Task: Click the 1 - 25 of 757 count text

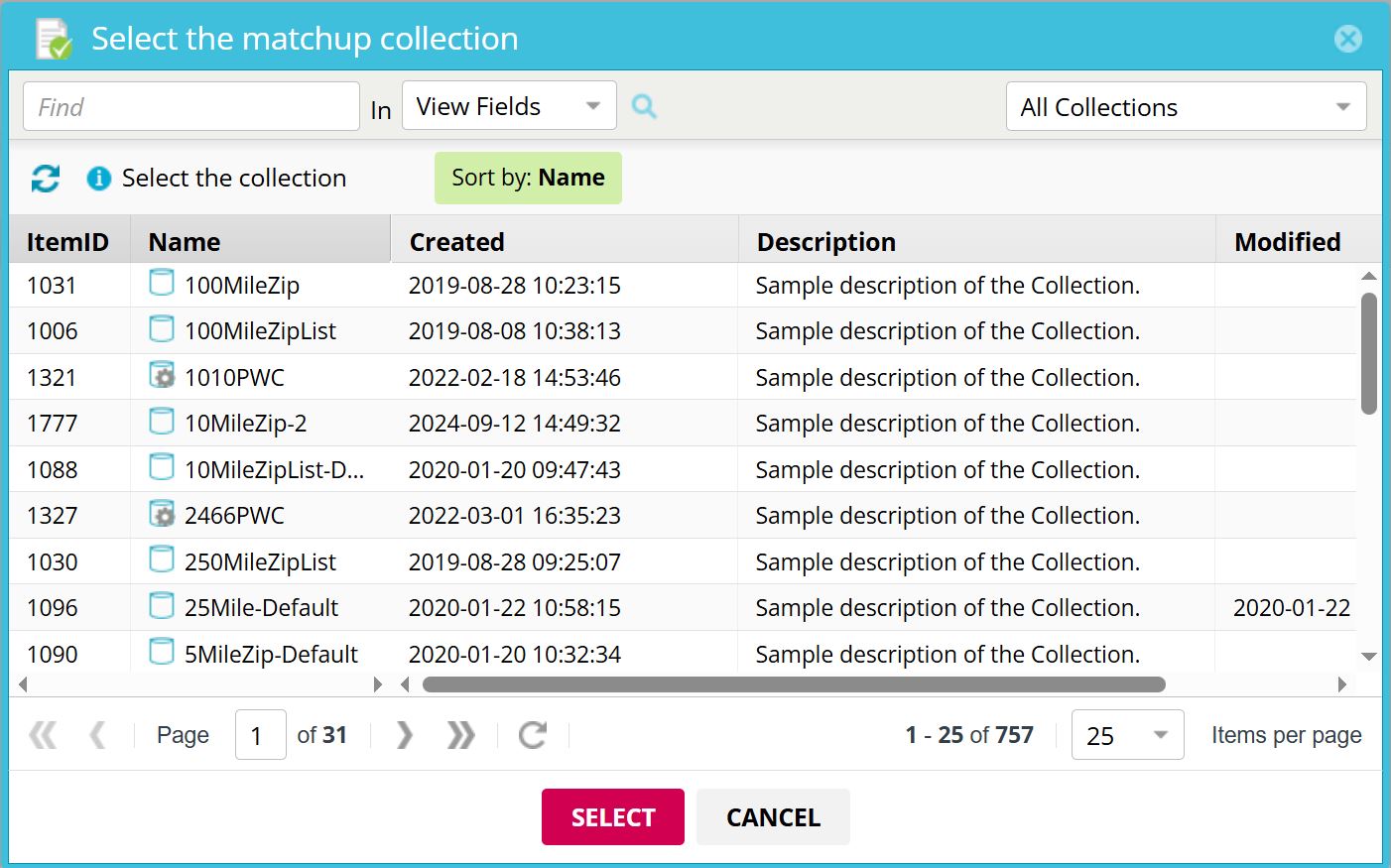Action: click(969, 735)
